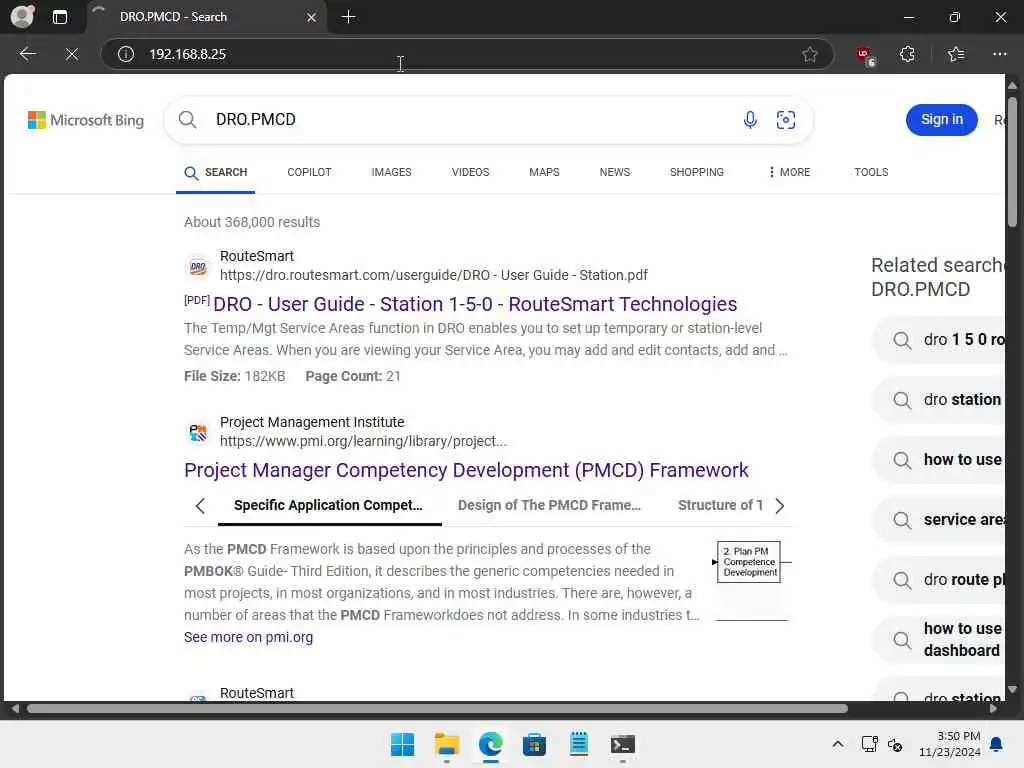Open uBlock Origin extension icon
Image resolution: width=1024 pixels, height=768 pixels.
865,55
